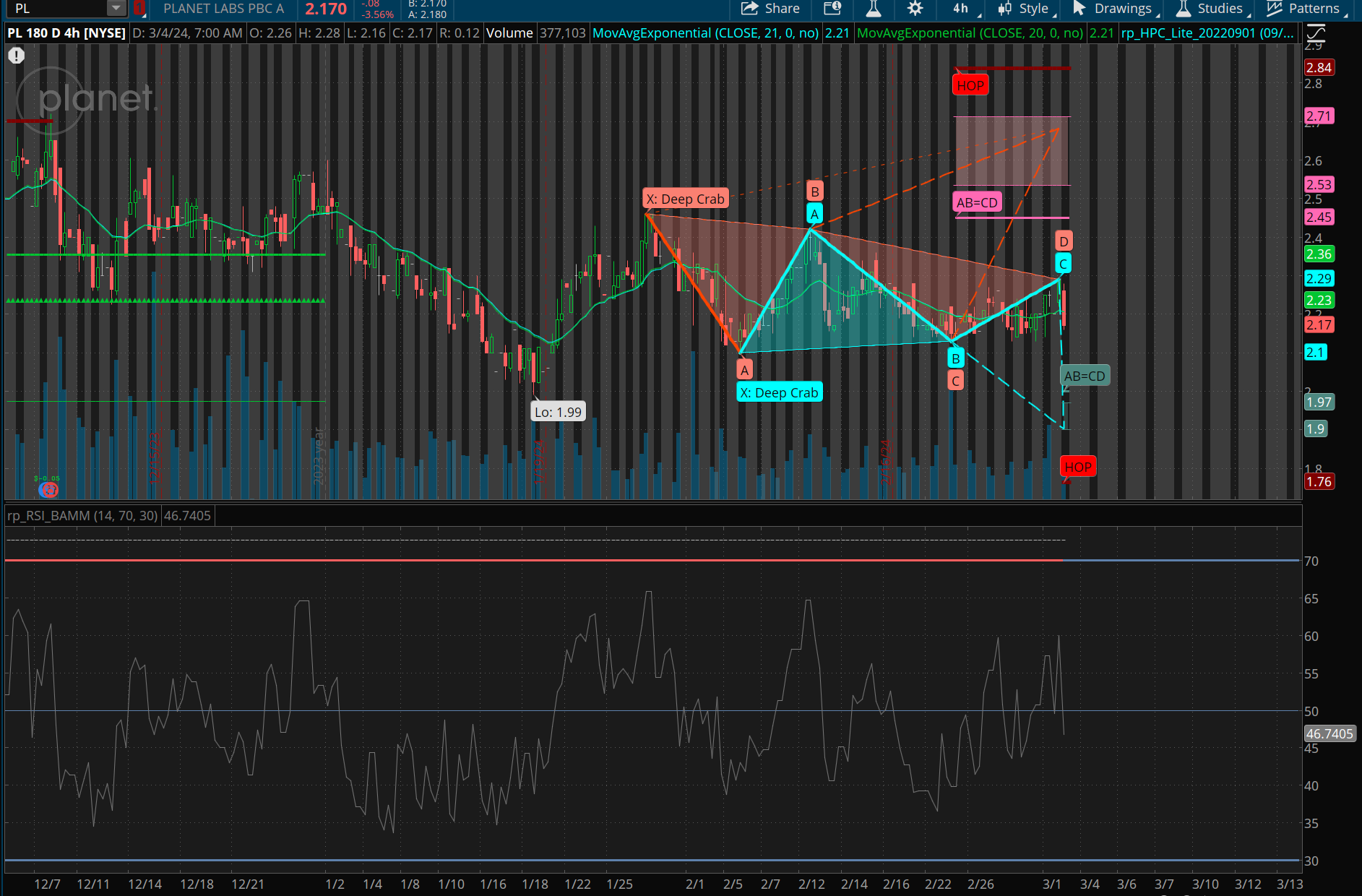Click the 1.9 price-axis tag

pyautogui.click(x=1316, y=429)
